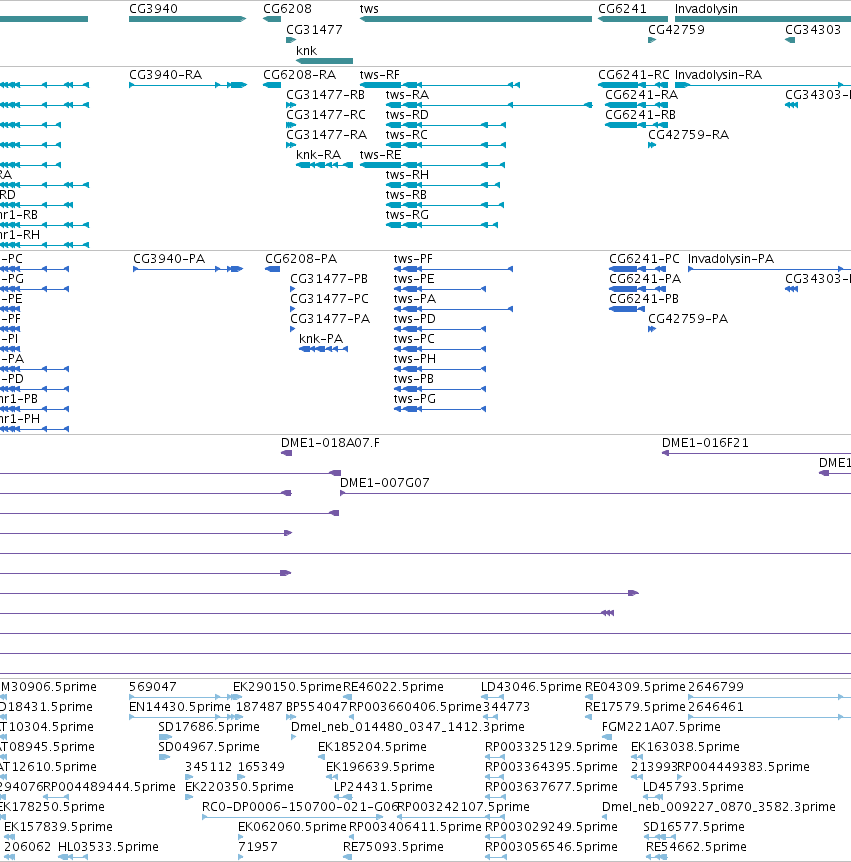
Task: Click transcript knk-RA
Action: point(324,165)
